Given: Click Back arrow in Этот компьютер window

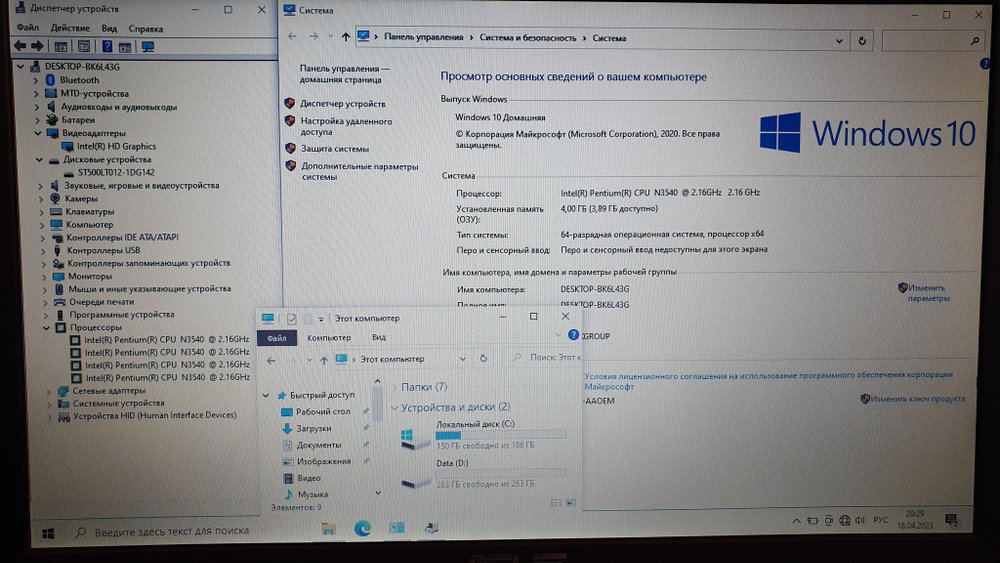Looking at the screenshot, I should [x=271, y=360].
